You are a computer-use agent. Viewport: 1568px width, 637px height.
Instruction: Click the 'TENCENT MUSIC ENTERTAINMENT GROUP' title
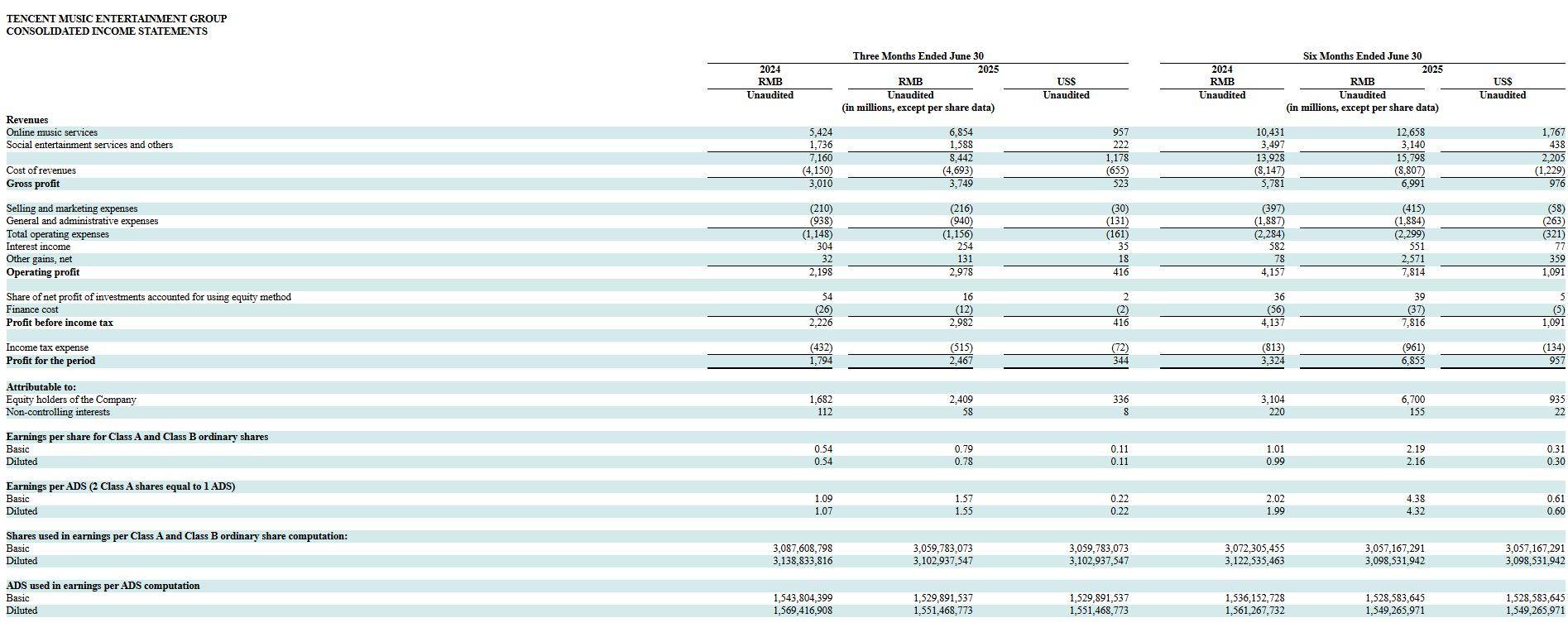pyautogui.click(x=116, y=18)
